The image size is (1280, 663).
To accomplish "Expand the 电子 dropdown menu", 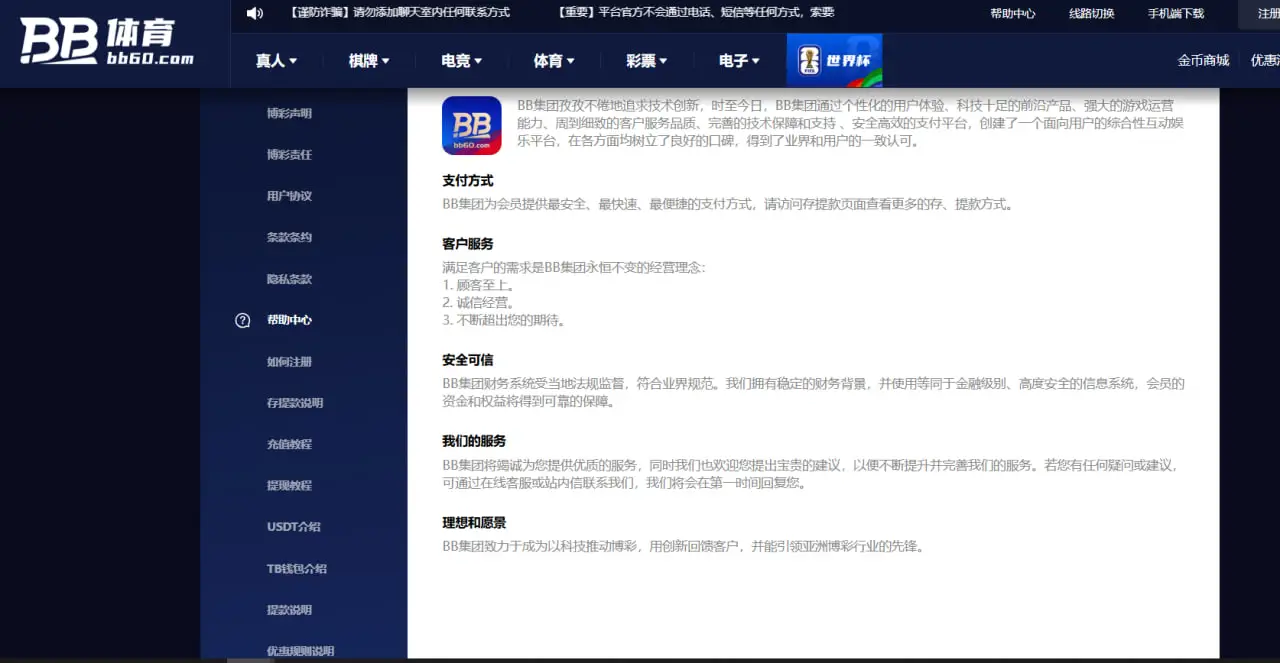I will point(739,61).
